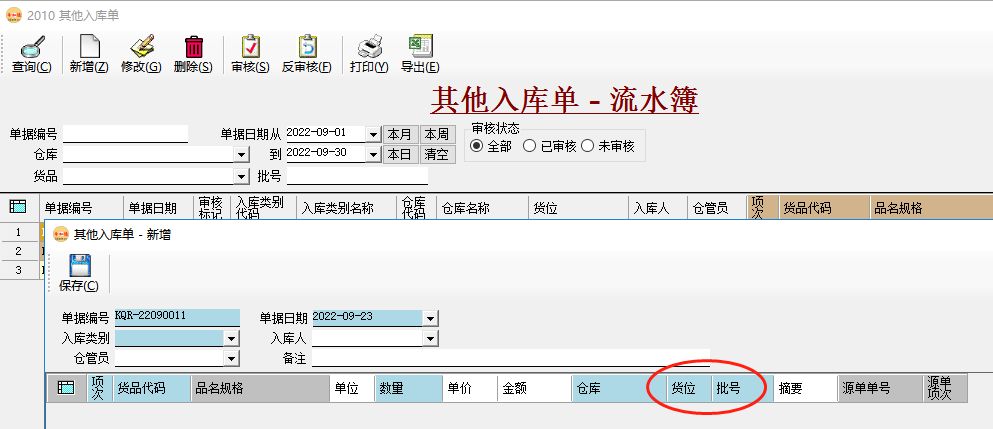This screenshot has width=993, height=429.
Task: Open the 货品 filter dropdown
Action: click(x=241, y=176)
